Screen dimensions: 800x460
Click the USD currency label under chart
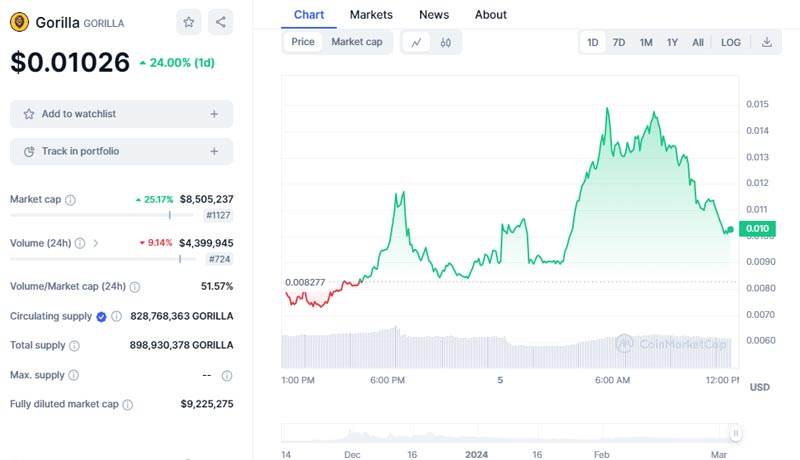pyautogui.click(x=759, y=388)
